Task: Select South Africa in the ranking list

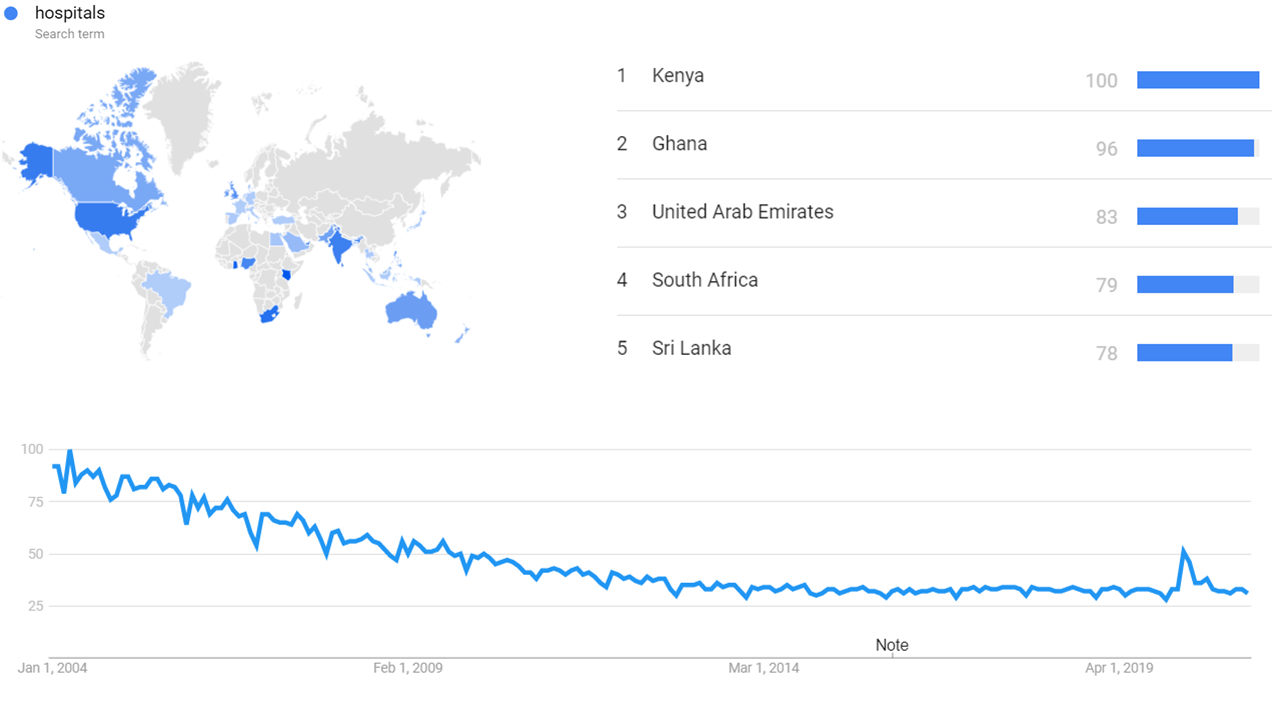Action: pyautogui.click(x=704, y=280)
